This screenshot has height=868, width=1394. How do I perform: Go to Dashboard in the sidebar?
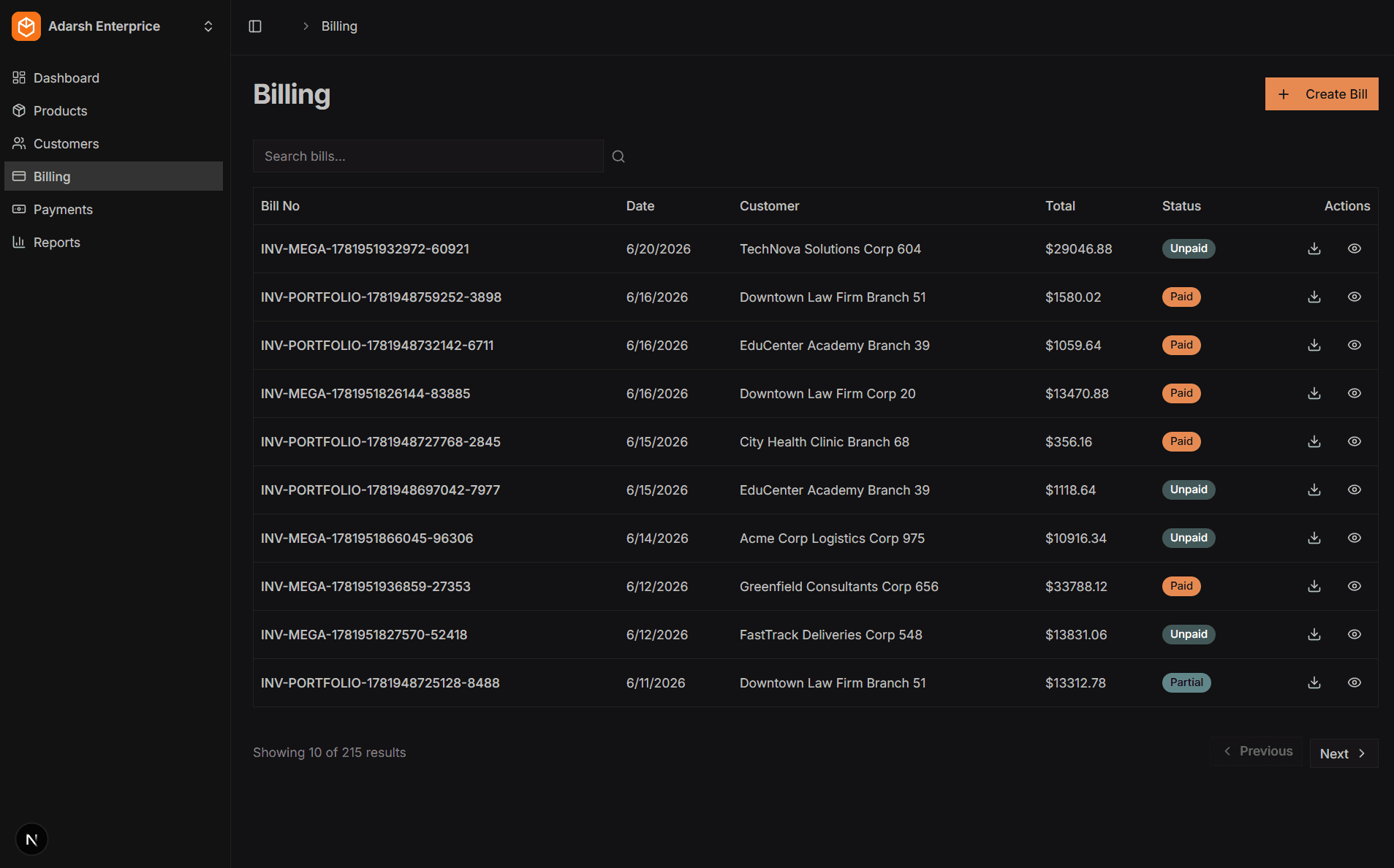(113, 77)
